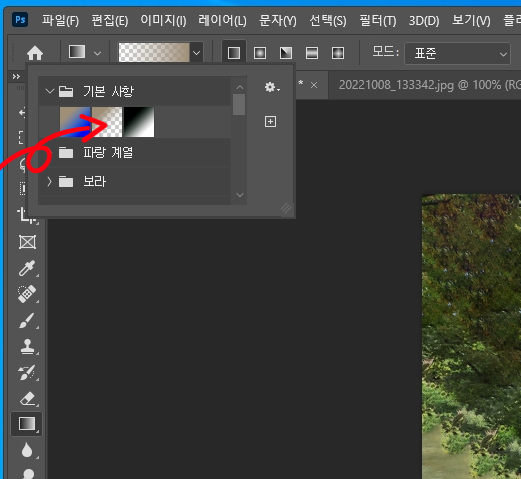Switch to 20221008_133342.jpg document tab
The width and height of the screenshot is (521, 479).
click(429, 85)
